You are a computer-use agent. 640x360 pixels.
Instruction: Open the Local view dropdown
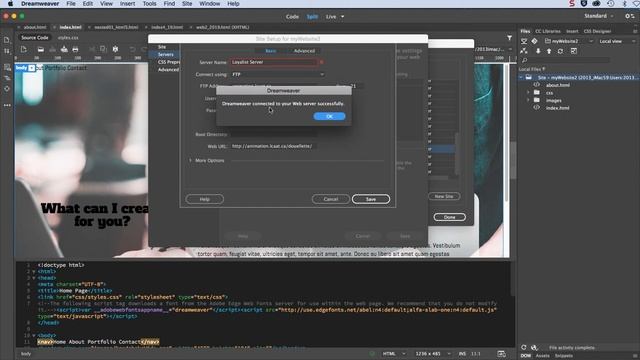point(617,41)
